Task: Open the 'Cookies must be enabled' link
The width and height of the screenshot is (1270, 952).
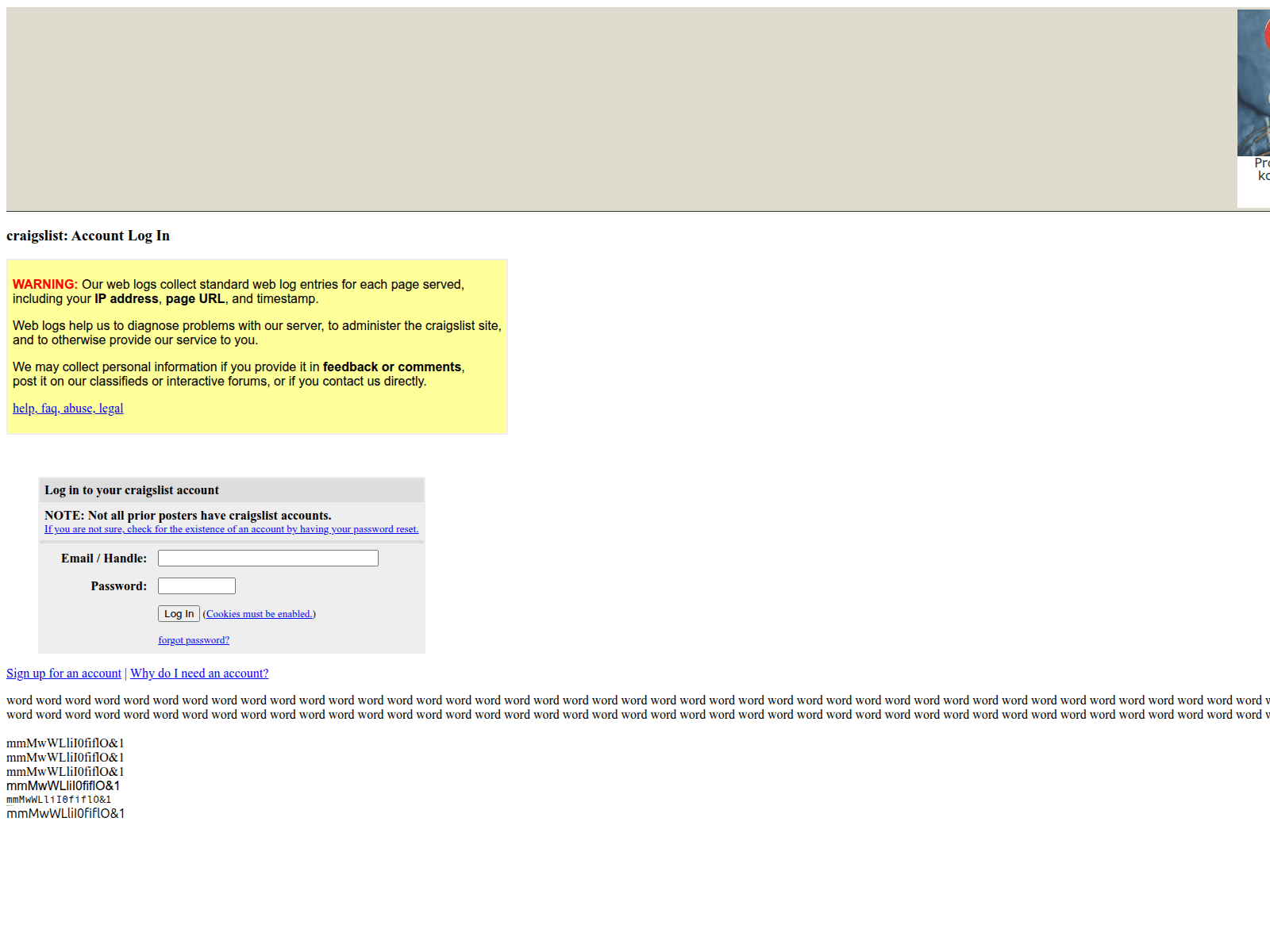Action: click(x=259, y=614)
